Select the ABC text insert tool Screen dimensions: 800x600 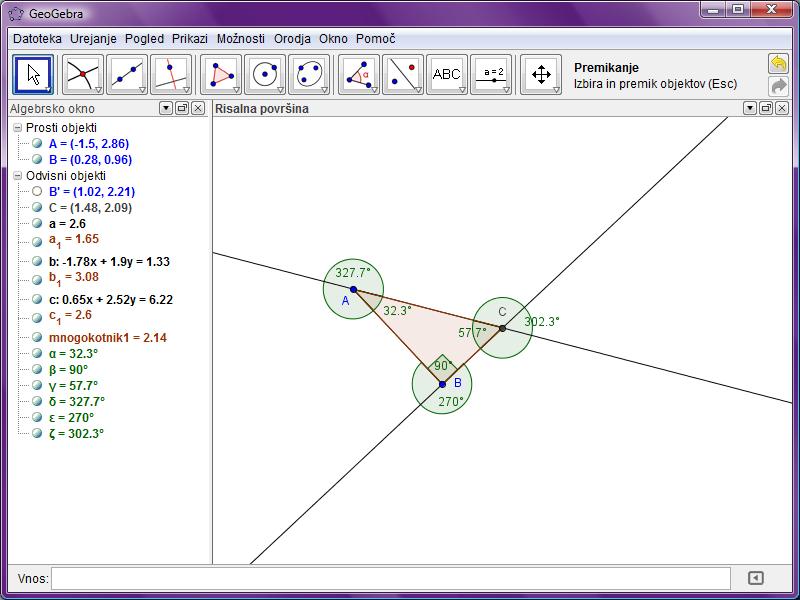coord(446,75)
